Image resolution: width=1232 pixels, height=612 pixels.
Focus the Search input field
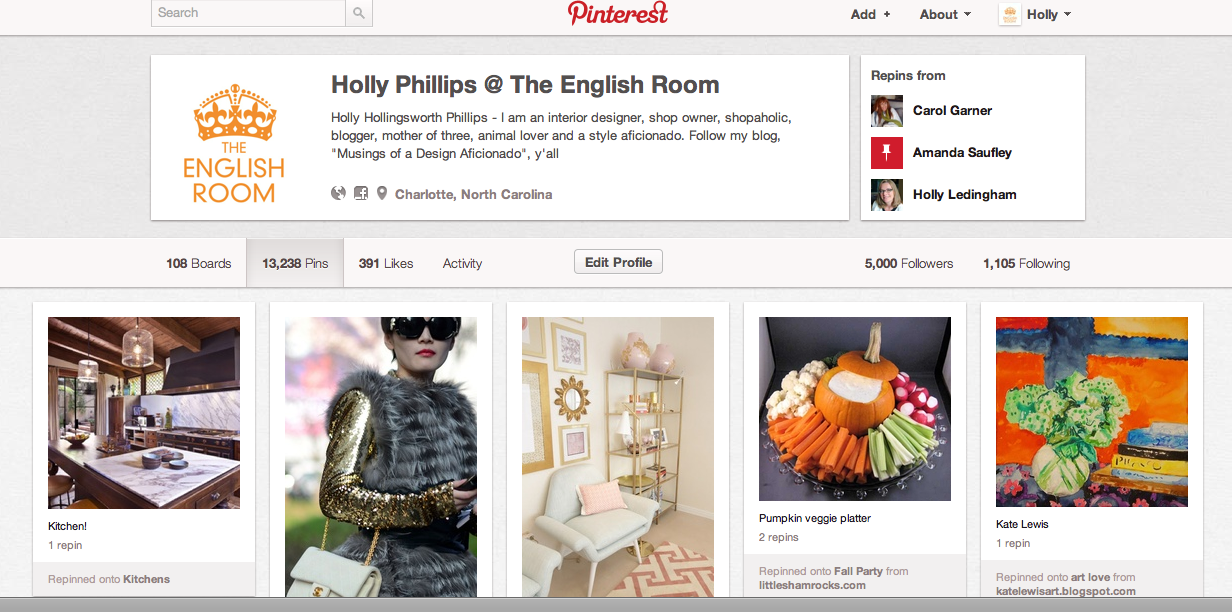pos(249,13)
